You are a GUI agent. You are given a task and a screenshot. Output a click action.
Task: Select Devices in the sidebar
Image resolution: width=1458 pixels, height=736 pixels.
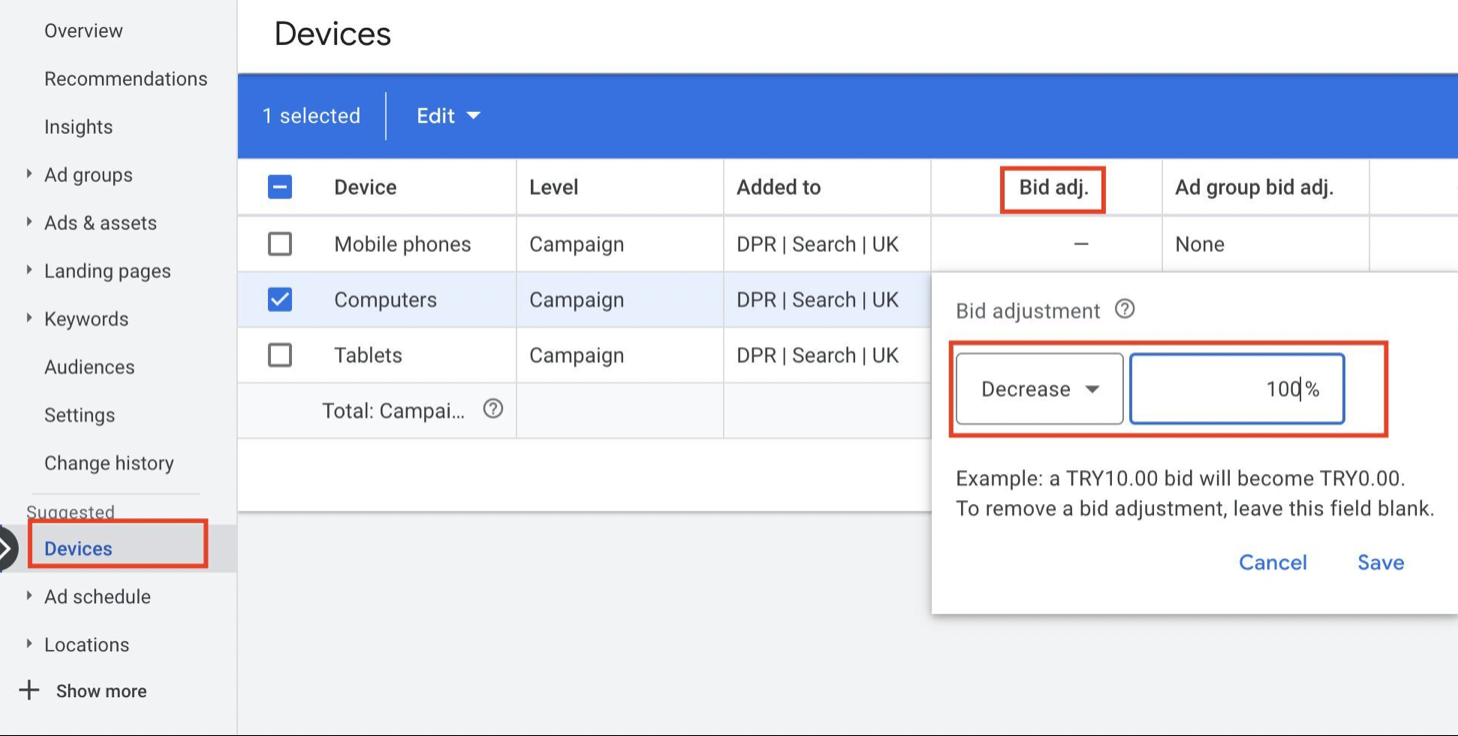pos(78,549)
